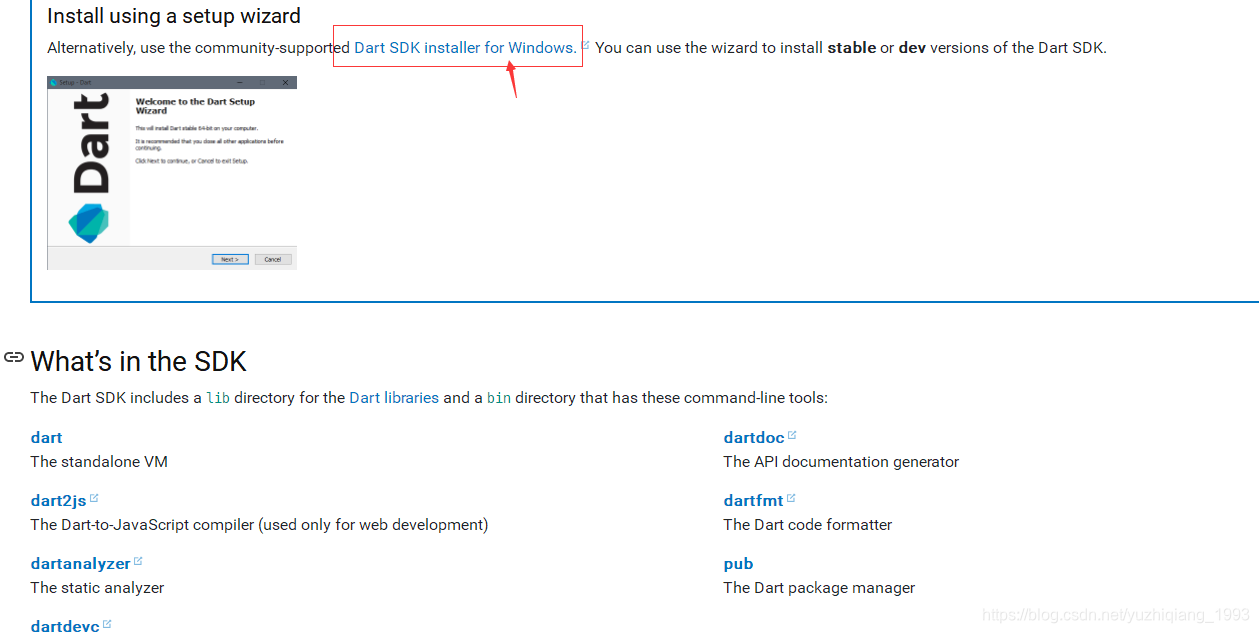Open the dartdoc tool link
1259x633 pixels.
(754, 438)
